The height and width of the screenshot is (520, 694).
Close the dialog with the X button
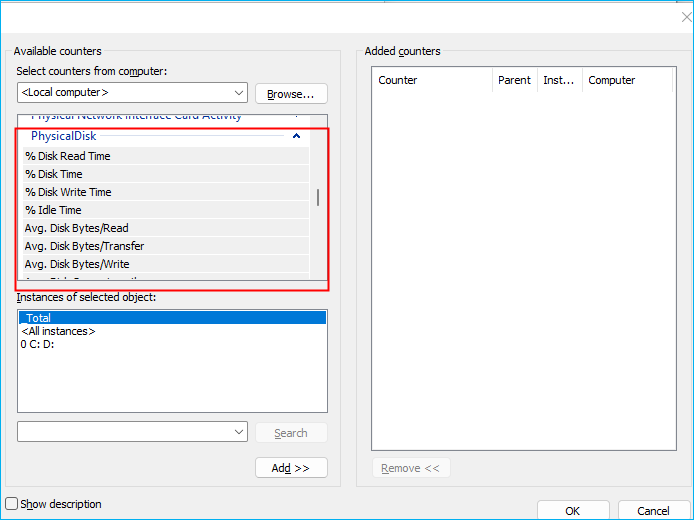pyautogui.click(x=686, y=17)
